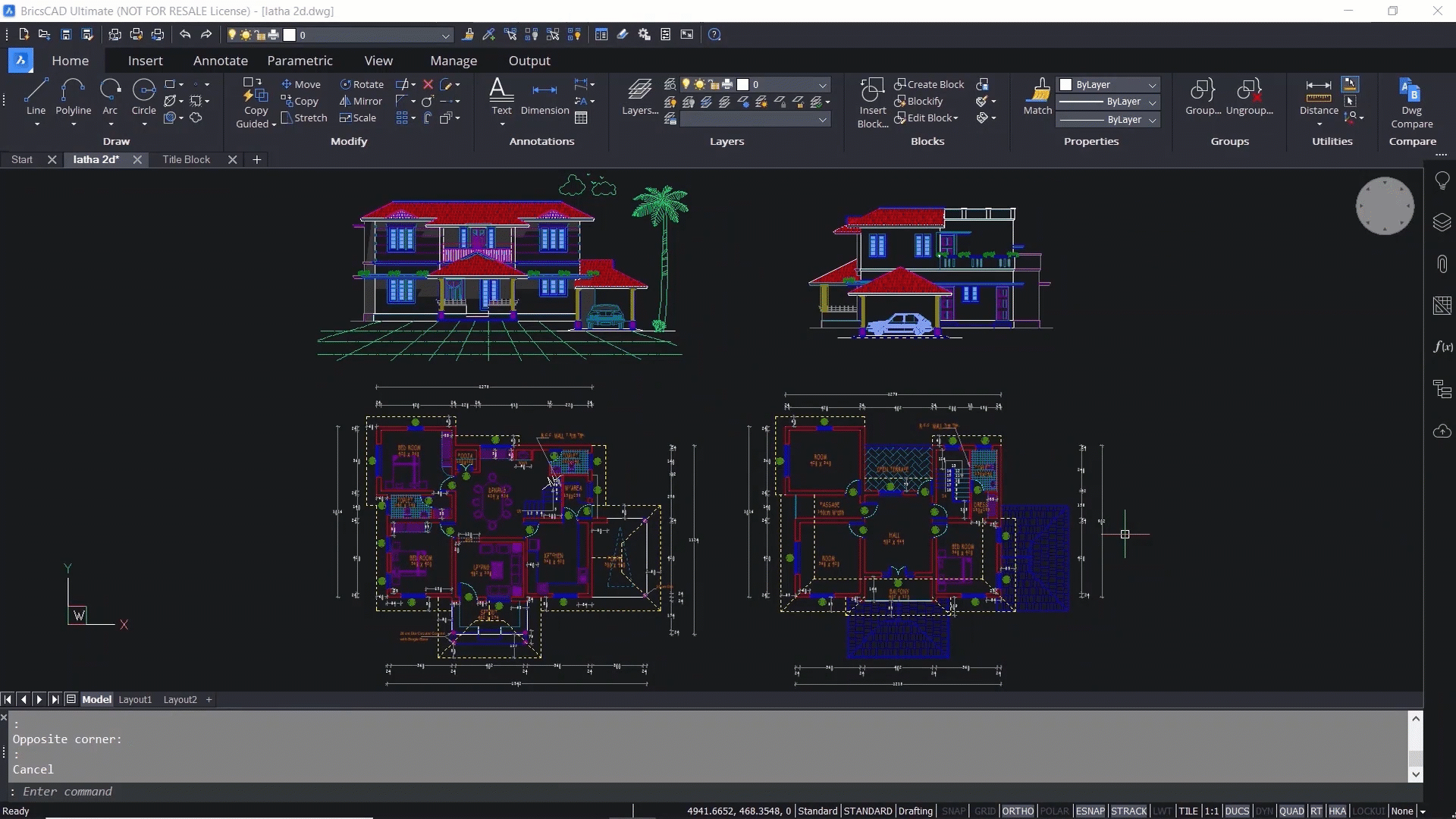
Task: Toggle GRID display in status bar
Action: point(984,811)
